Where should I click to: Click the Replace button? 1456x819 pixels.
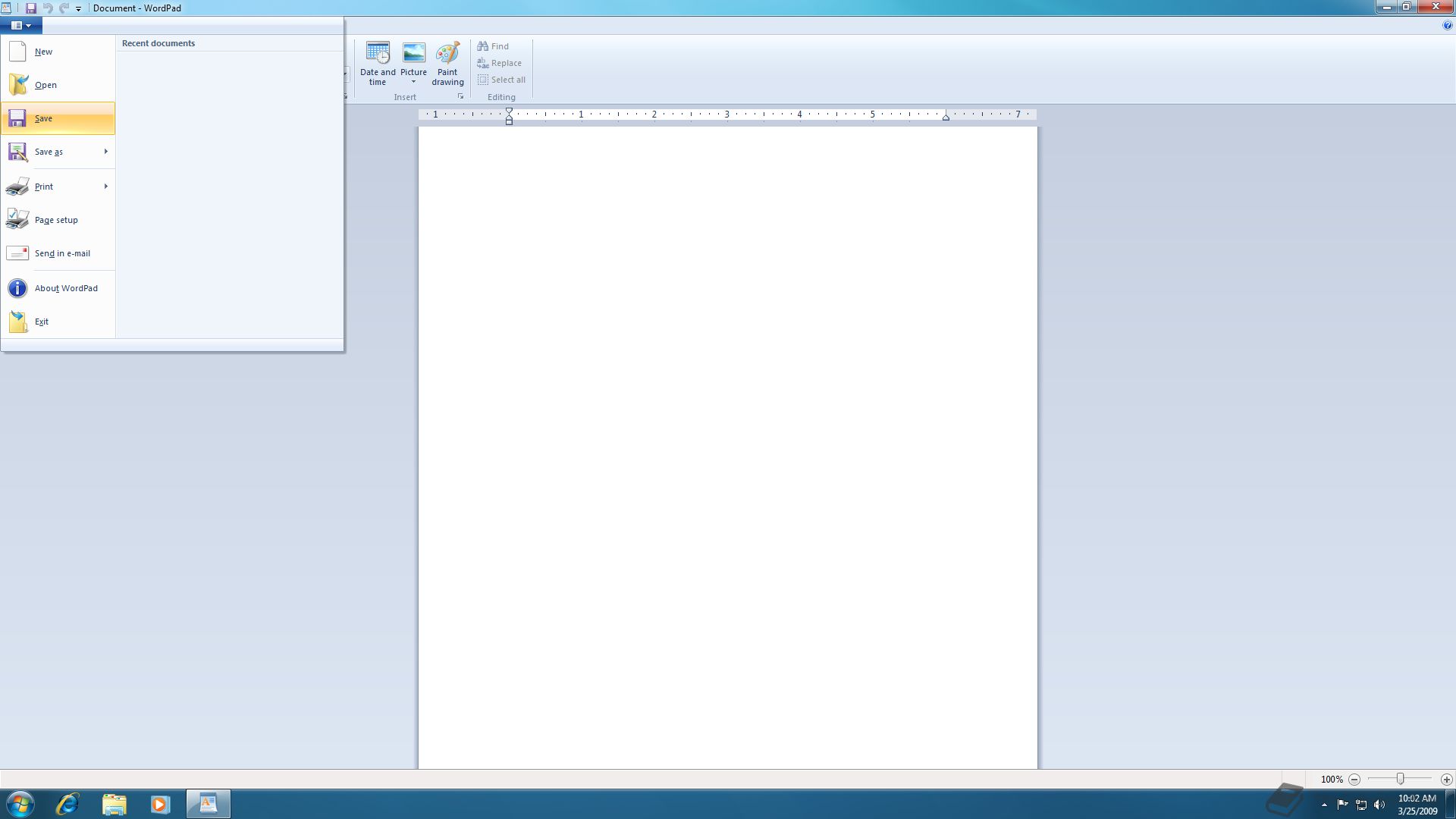(500, 63)
